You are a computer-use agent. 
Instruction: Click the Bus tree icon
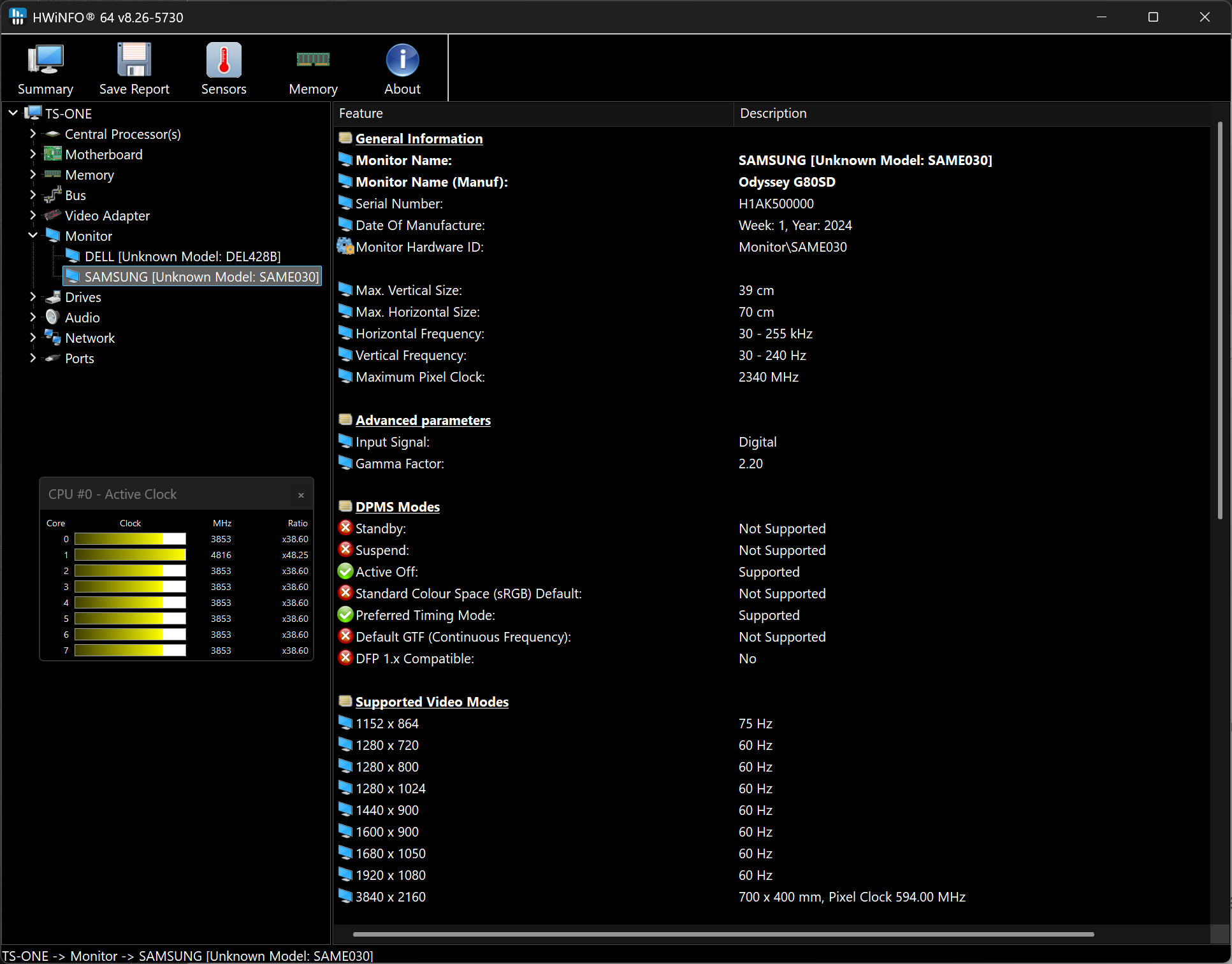(x=53, y=195)
